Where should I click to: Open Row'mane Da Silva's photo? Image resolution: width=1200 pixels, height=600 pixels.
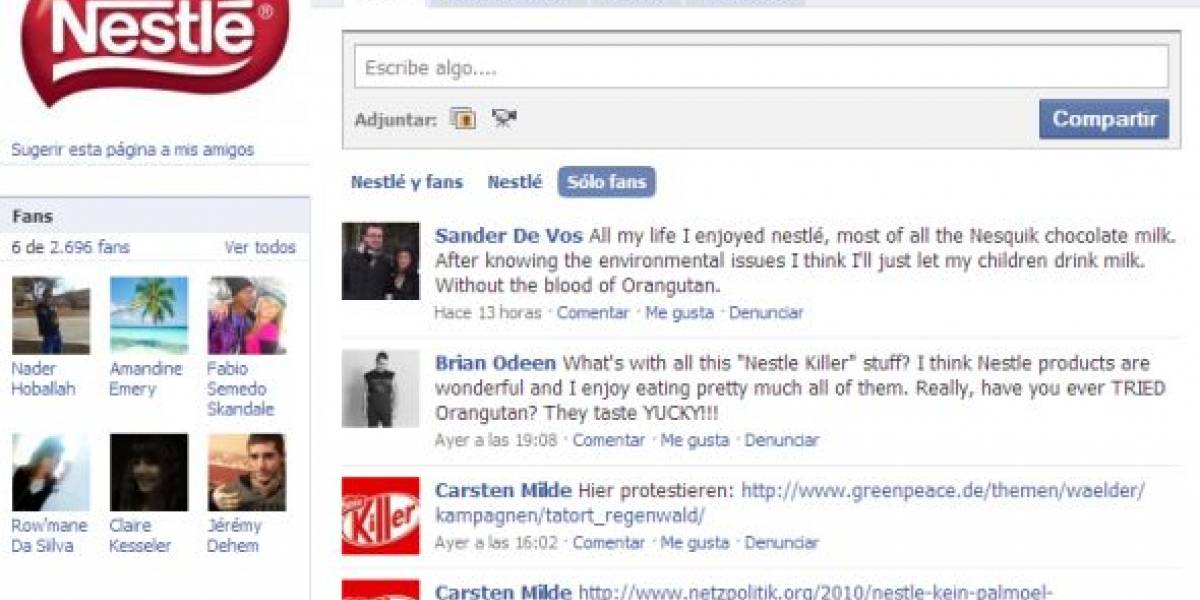pyautogui.click(x=50, y=472)
